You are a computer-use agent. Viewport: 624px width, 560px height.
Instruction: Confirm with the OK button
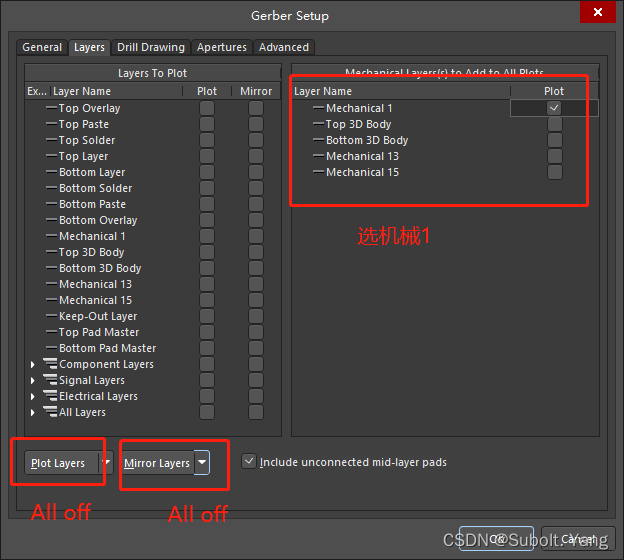[x=496, y=539]
